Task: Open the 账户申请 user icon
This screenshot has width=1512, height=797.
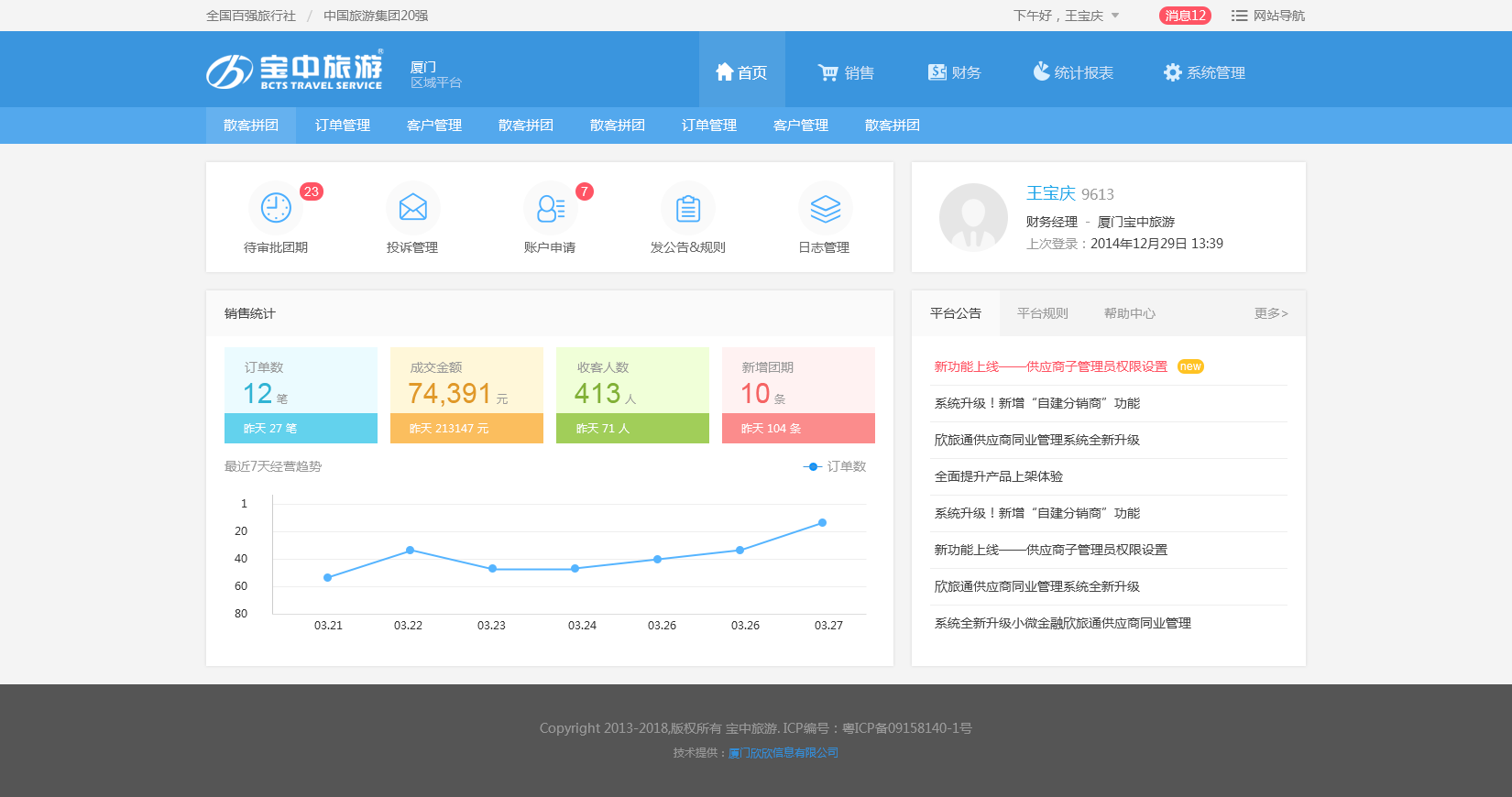Action: [x=551, y=208]
